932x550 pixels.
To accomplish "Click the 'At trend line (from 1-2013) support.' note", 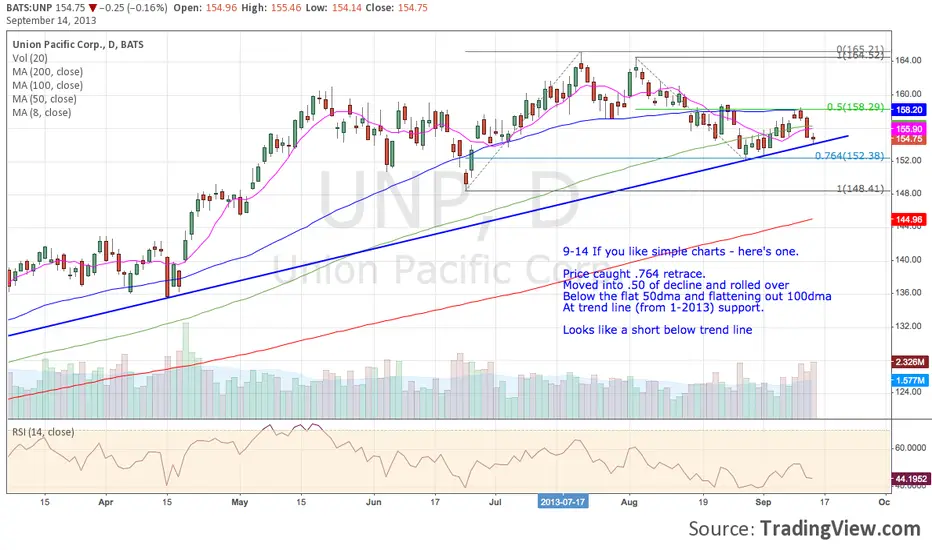I will click(x=663, y=307).
